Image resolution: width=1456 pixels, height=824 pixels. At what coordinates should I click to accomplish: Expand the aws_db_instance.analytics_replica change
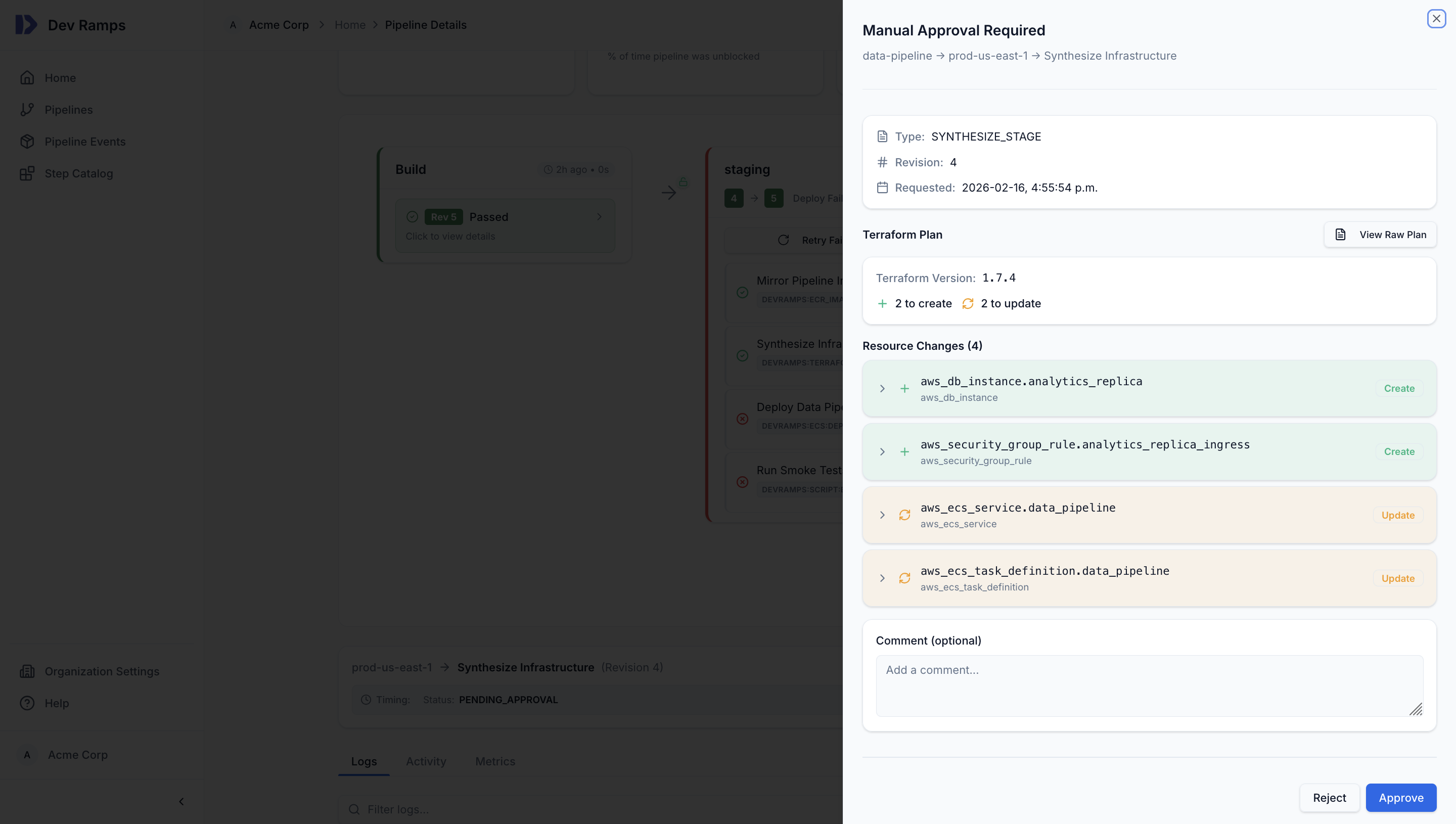click(x=882, y=388)
